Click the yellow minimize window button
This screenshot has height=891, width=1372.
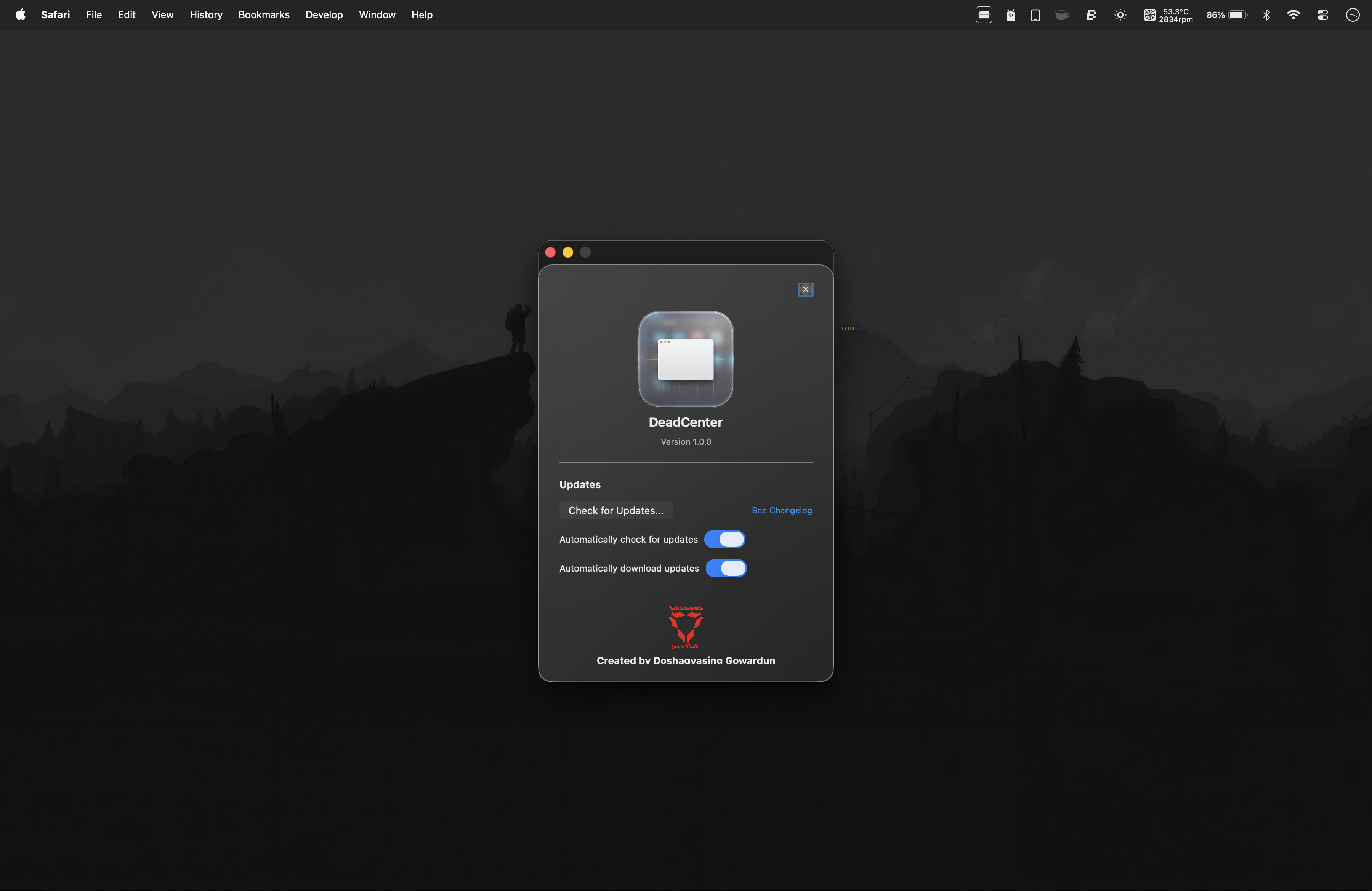pos(568,252)
